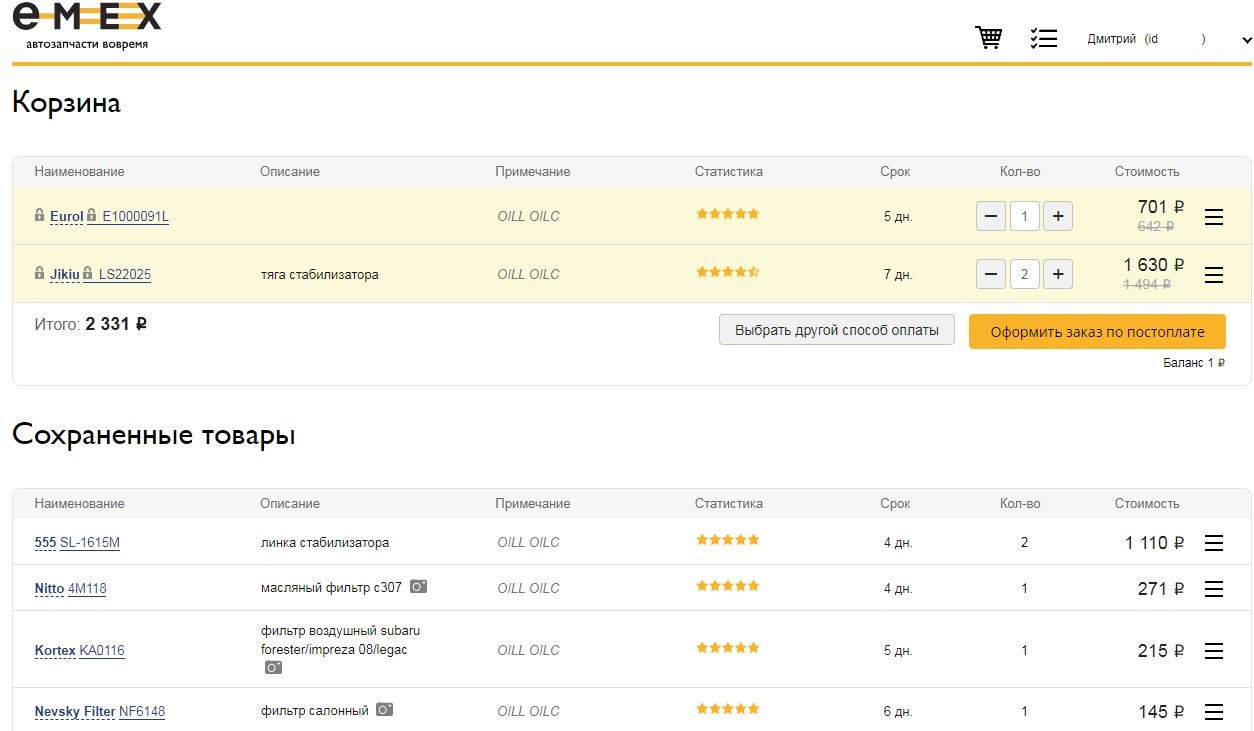Decrease quantity for Jikiu LS22025
This screenshot has width=1254, height=731.
point(991,274)
